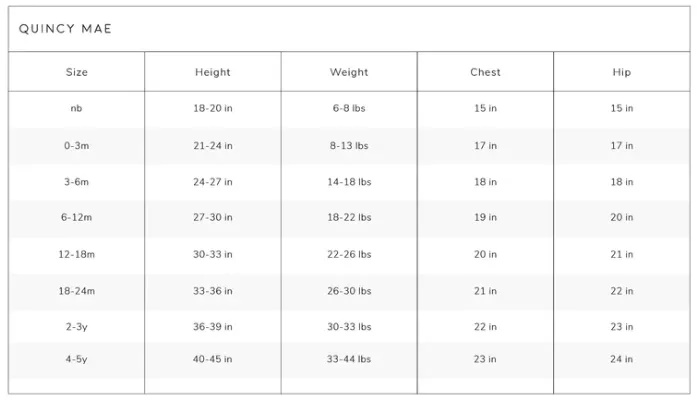The height and width of the screenshot is (401, 697).
Task: Click the Chest column header
Action: (485, 72)
